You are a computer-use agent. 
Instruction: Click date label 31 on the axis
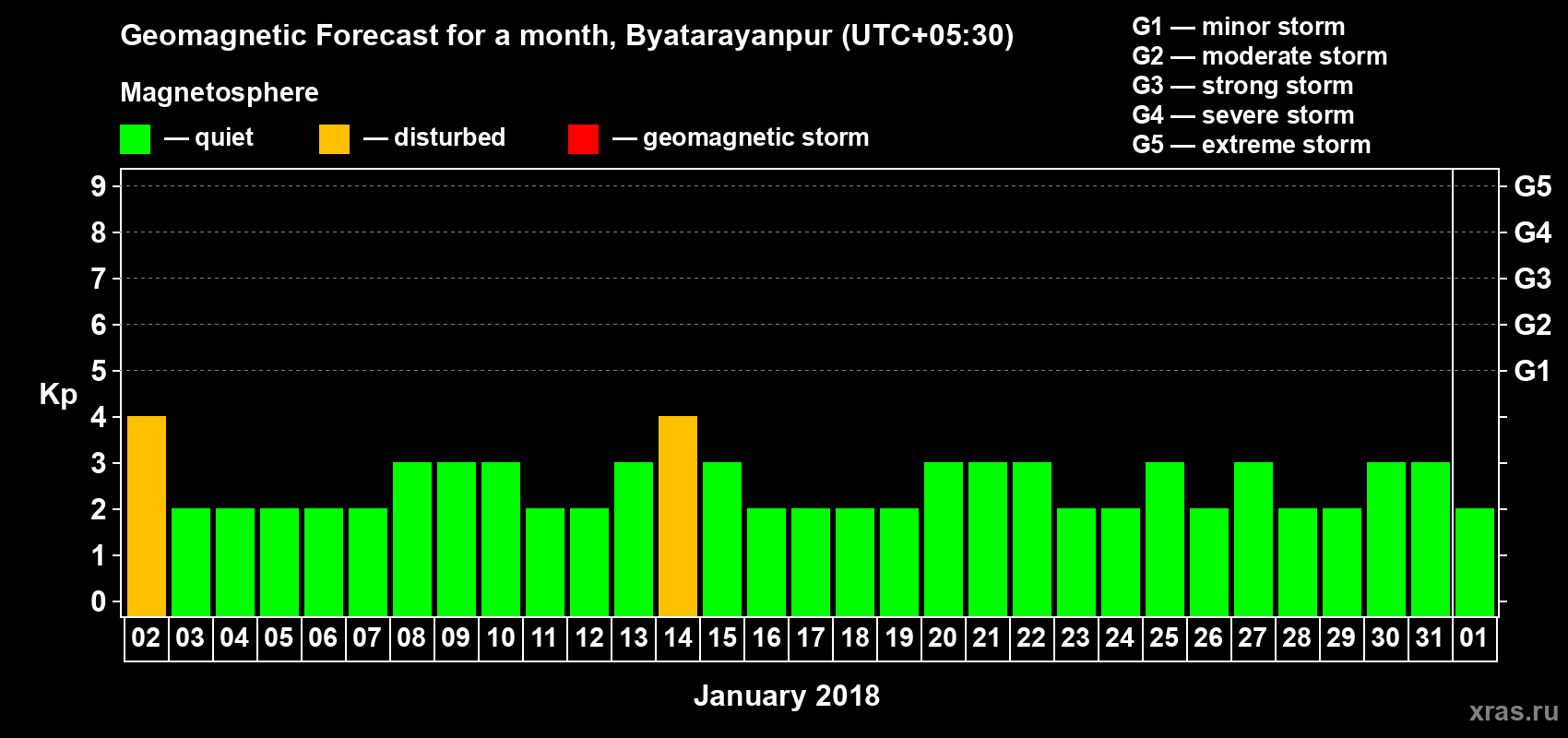point(1430,637)
